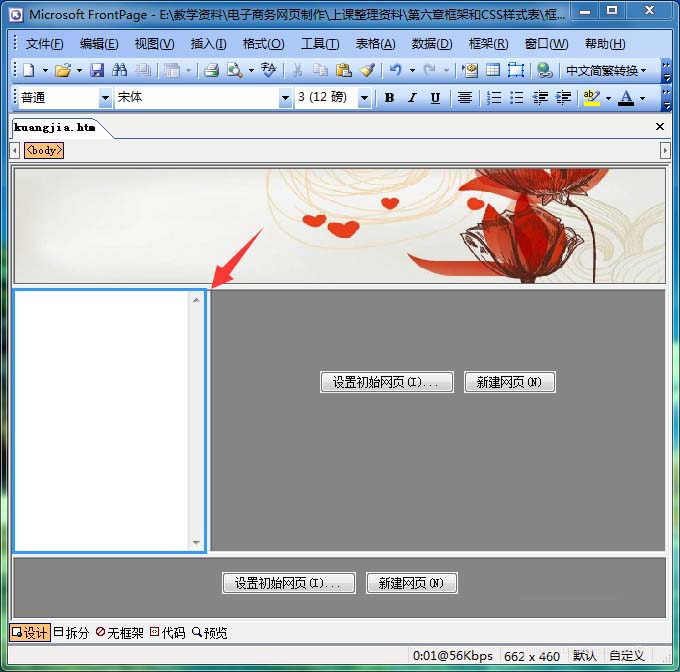Click the 662 x 460 page size status
Viewport: 680px width, 672px height.
click(x=532, y=656)
